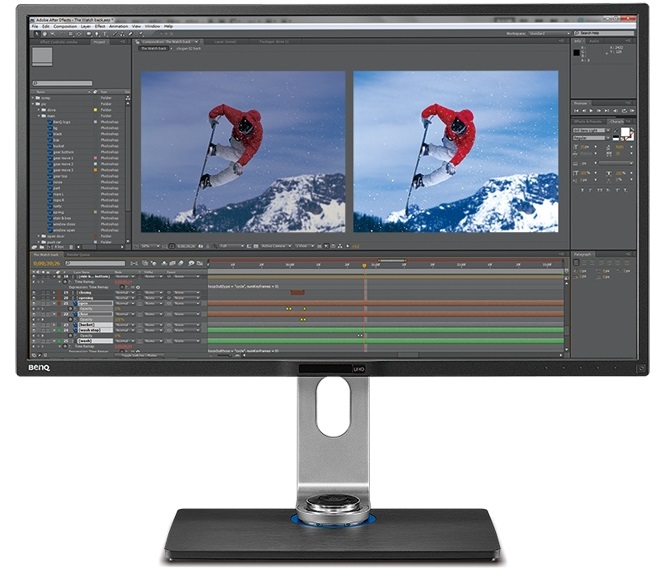Click the timeline timecode 0;00;30;26
Viewport: 670px width, 568px height.
[47, 263]
